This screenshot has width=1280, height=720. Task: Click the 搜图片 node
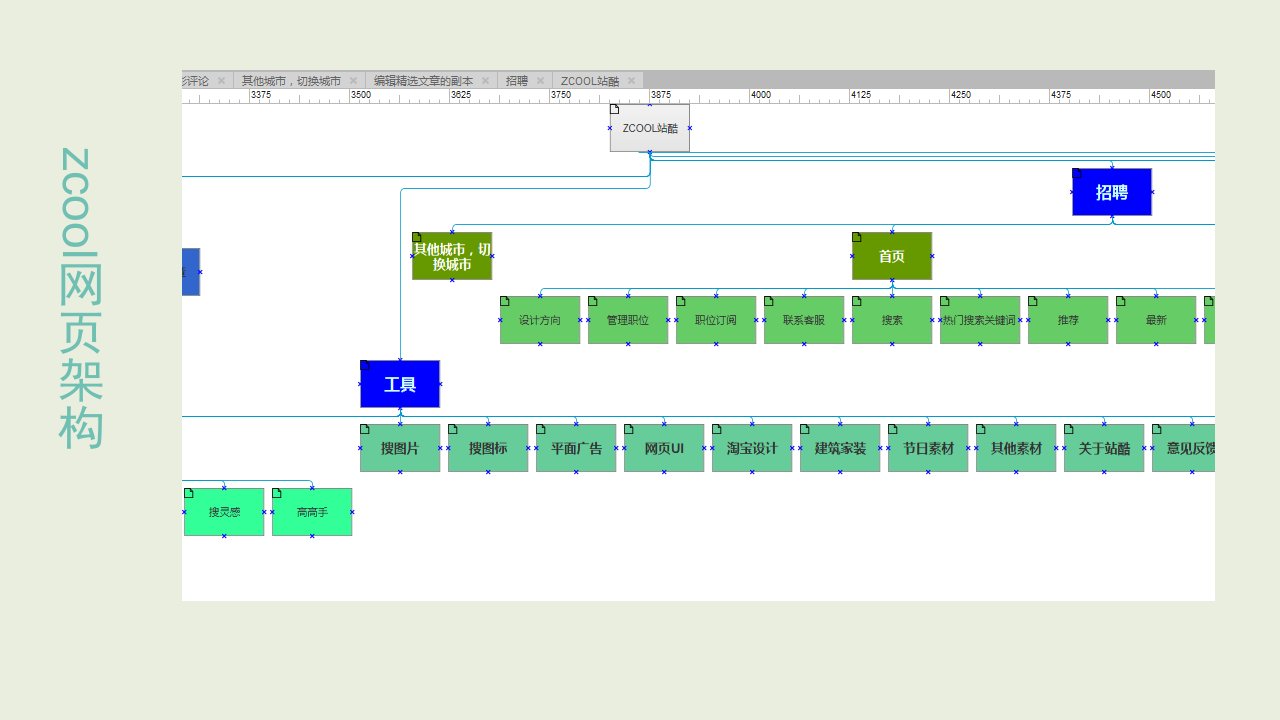(x=400, y=448)
